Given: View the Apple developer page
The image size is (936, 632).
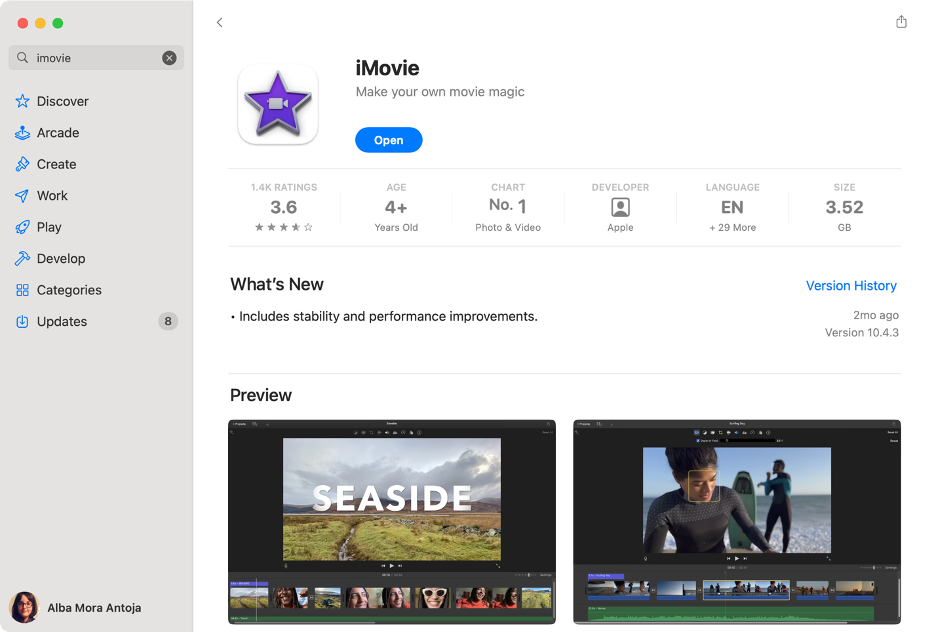Looking at the screenshot, I should 620,206.
